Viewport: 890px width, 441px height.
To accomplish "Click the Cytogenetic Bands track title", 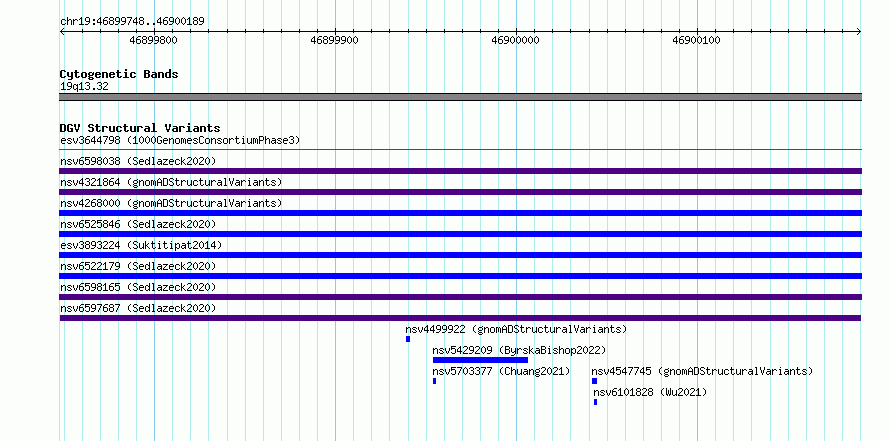I will click(x=119, y=74).
